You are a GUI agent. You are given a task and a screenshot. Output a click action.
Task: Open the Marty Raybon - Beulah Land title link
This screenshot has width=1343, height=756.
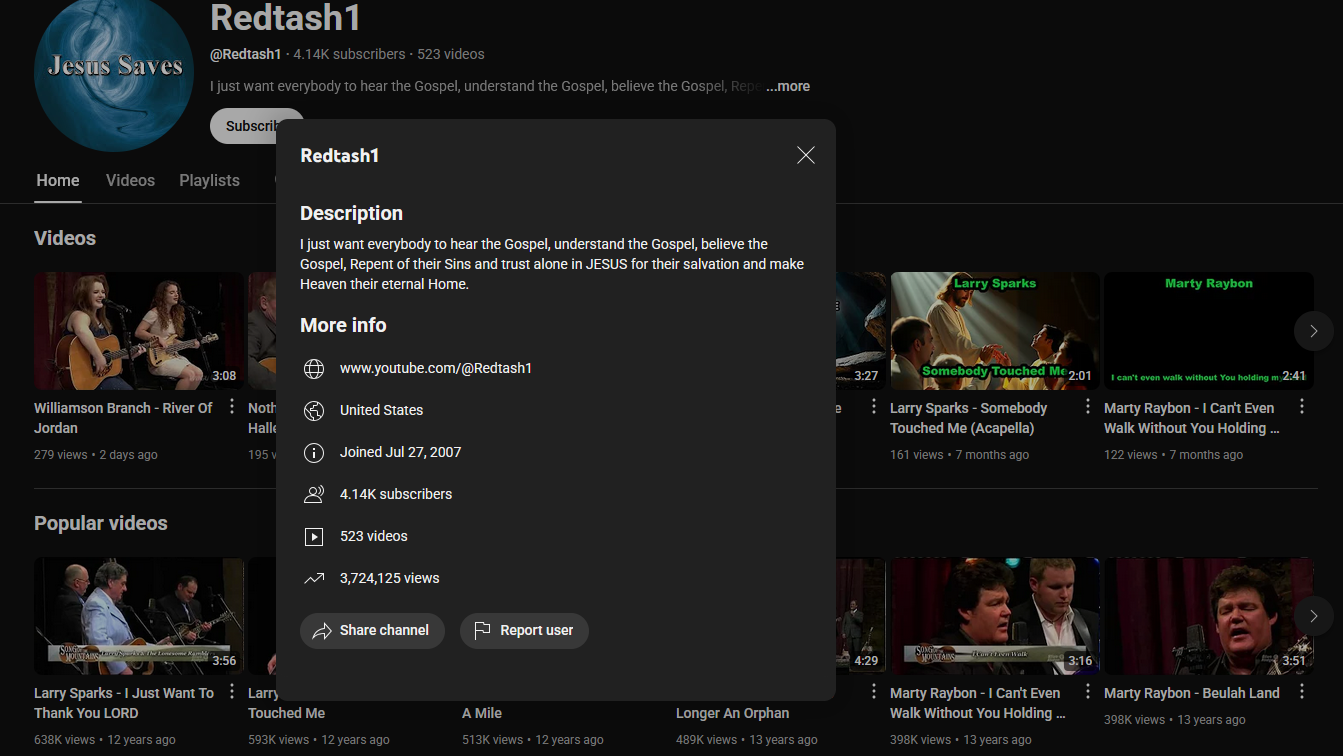(x=1192, y=693)
